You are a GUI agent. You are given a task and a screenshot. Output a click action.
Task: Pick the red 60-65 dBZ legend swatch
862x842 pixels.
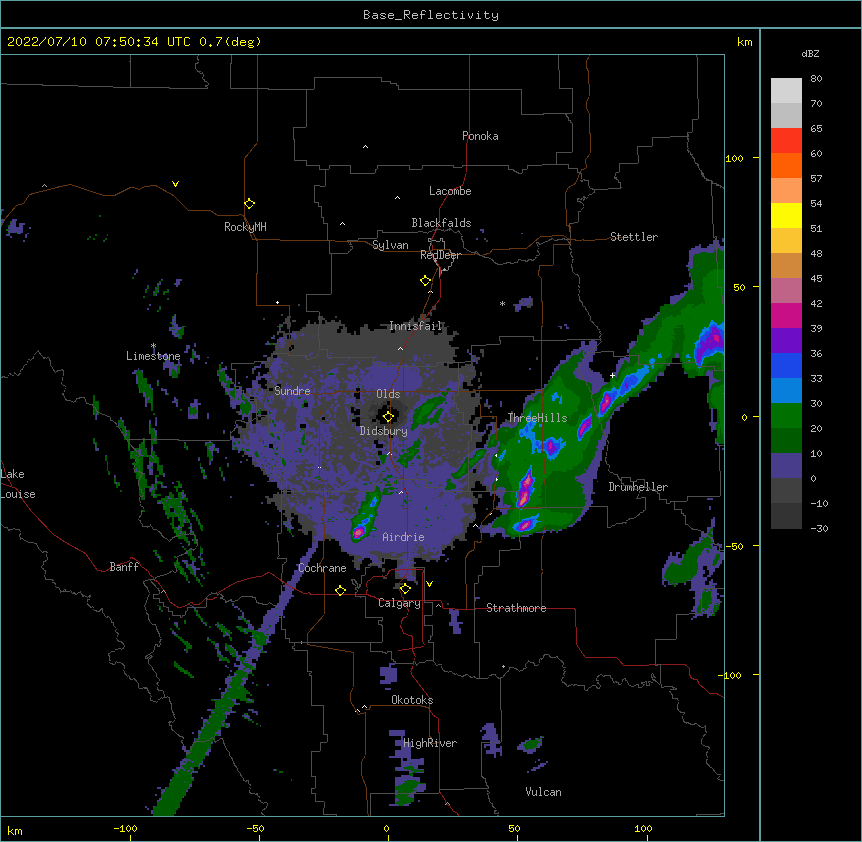(x=786, y=140)
